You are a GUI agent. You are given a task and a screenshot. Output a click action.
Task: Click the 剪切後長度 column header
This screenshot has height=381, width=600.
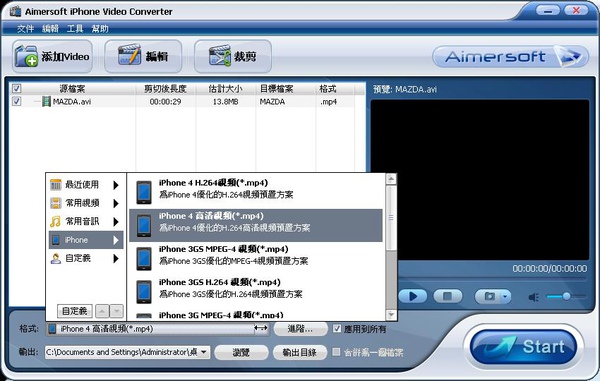pos(165,89)
